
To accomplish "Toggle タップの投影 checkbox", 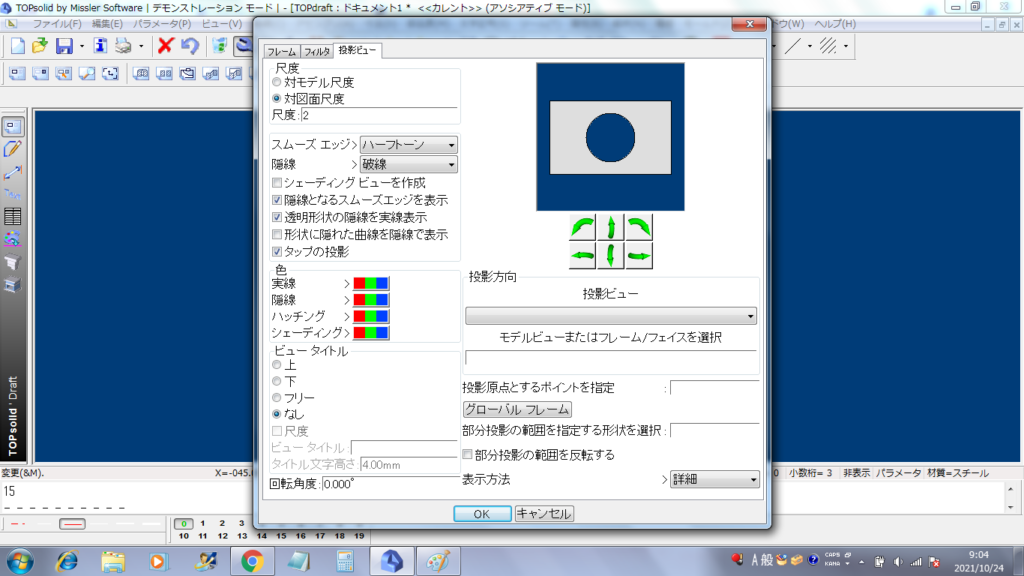I will click(277, 251).
